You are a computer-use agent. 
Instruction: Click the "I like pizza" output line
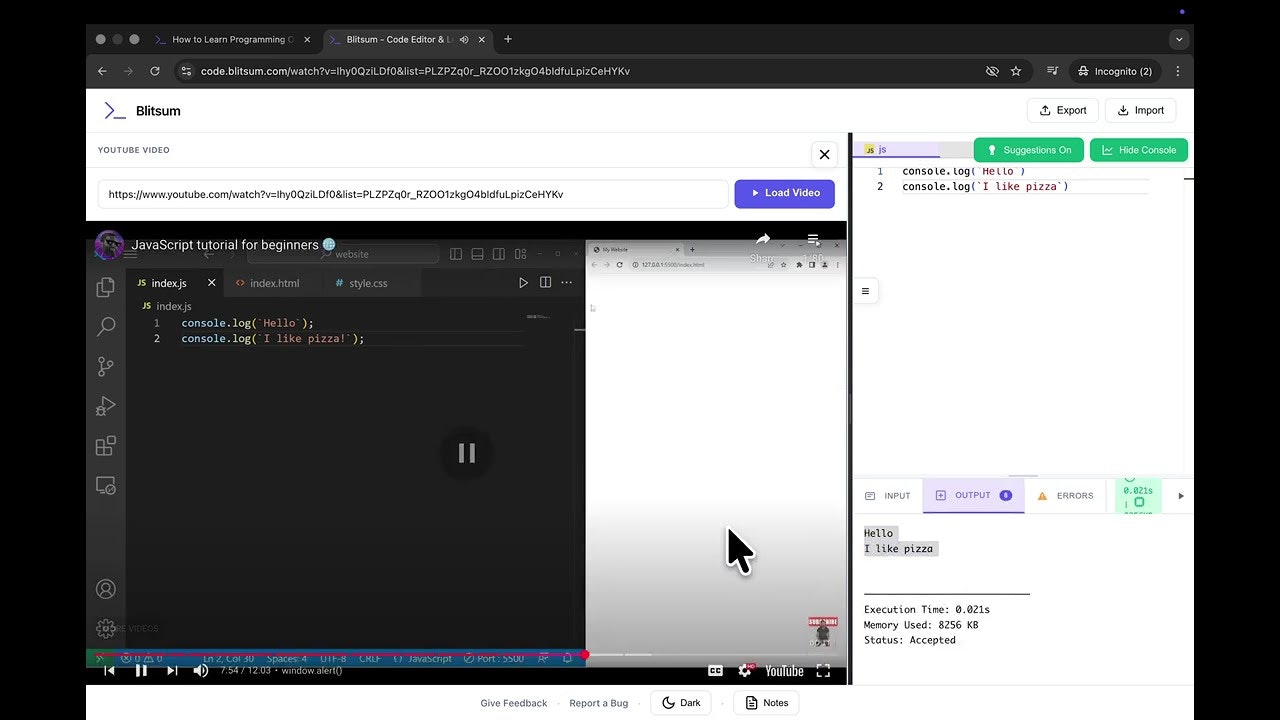[x=901, y=549]
